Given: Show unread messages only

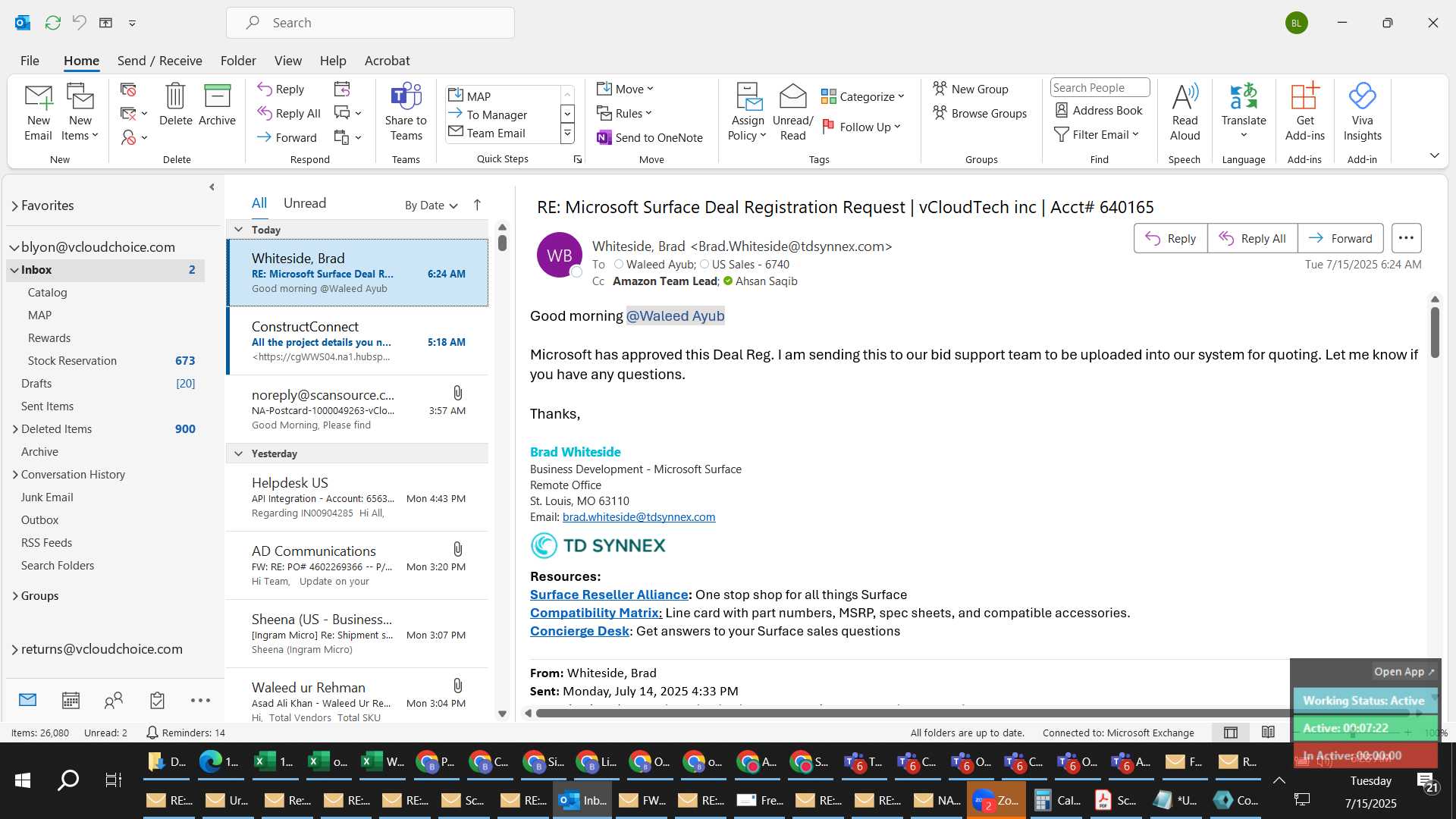Looking at the screenshot, I should [x=305, y=203].
